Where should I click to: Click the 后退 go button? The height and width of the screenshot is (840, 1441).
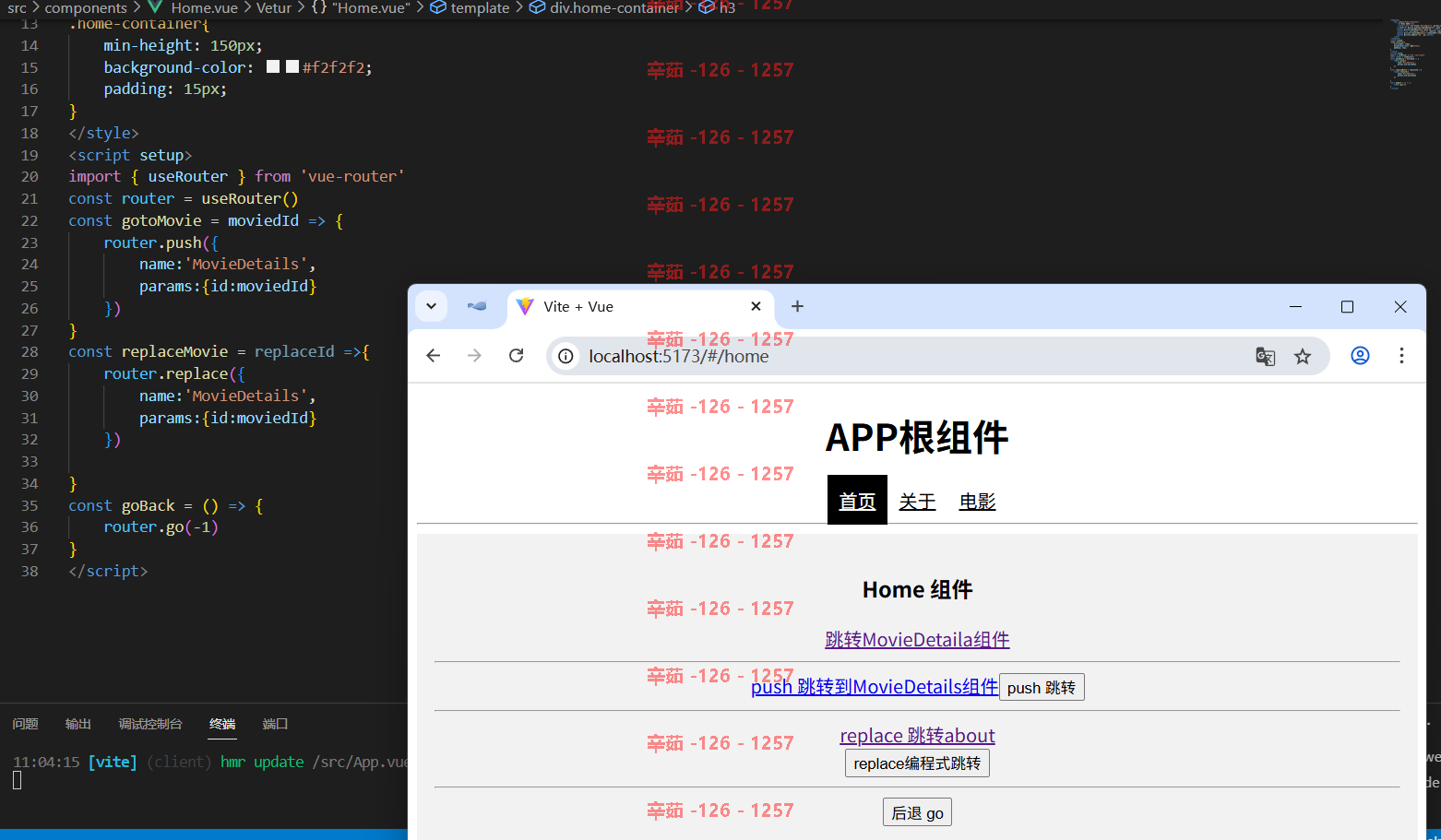tap(917, 812)
